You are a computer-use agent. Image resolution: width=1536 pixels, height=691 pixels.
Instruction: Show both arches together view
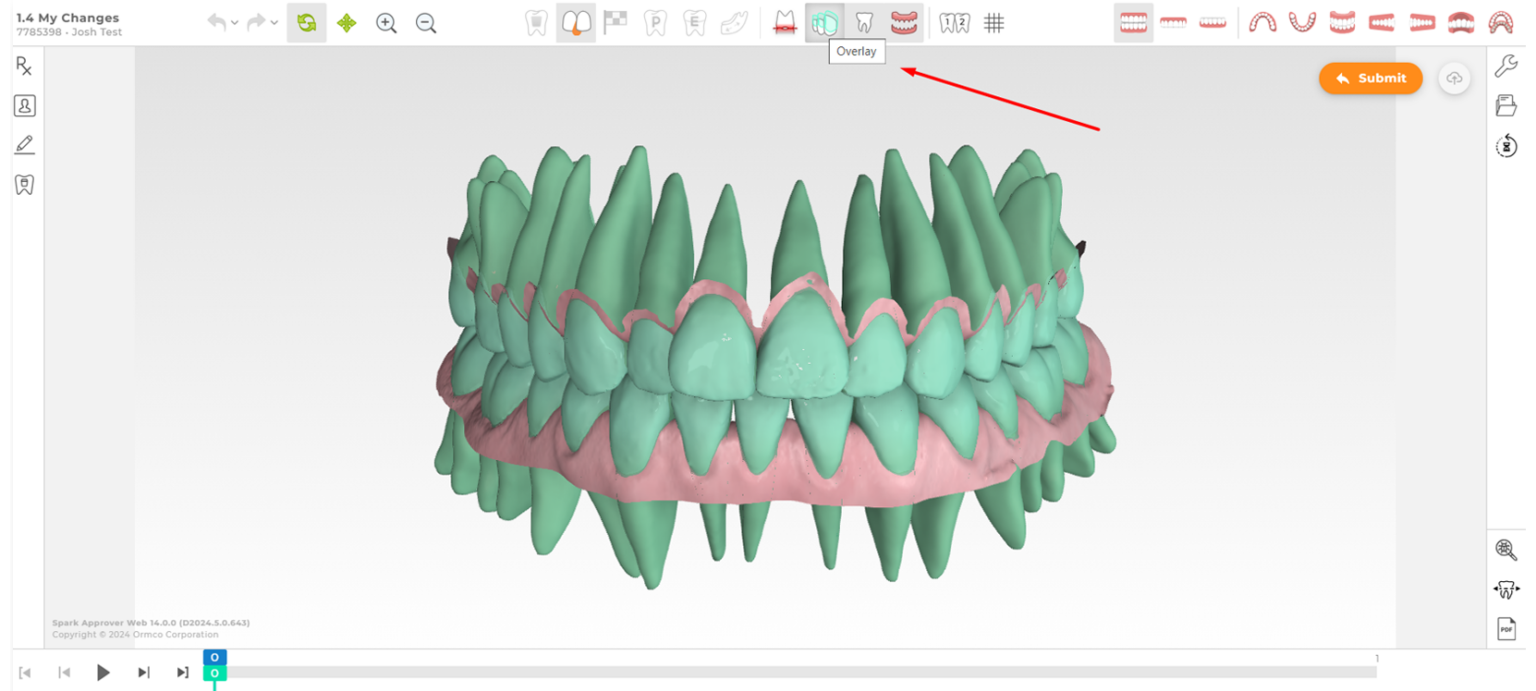point(1133,22)
